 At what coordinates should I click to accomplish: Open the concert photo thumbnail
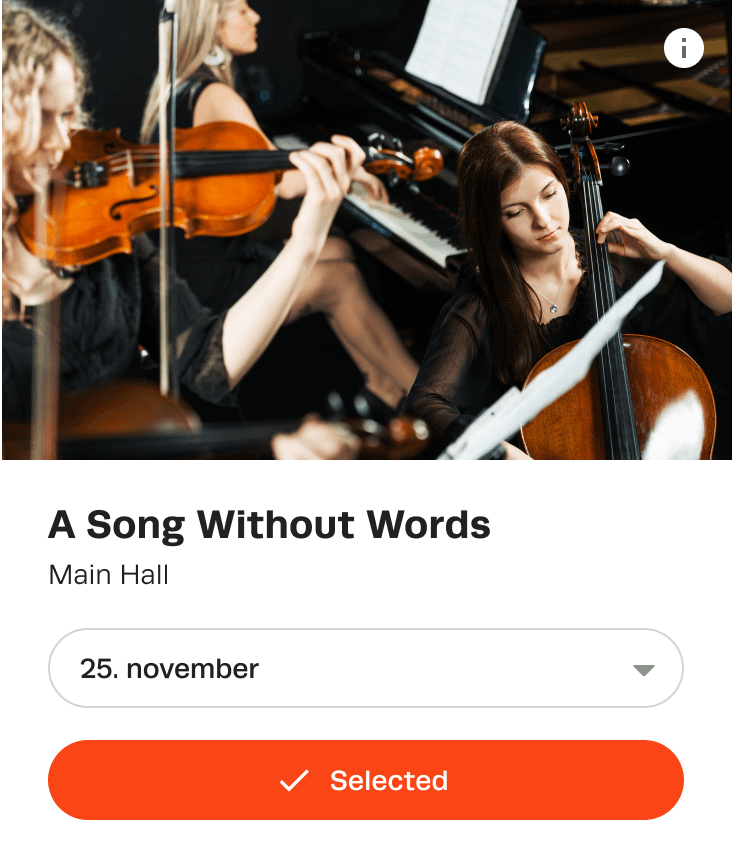click(366, 230)
